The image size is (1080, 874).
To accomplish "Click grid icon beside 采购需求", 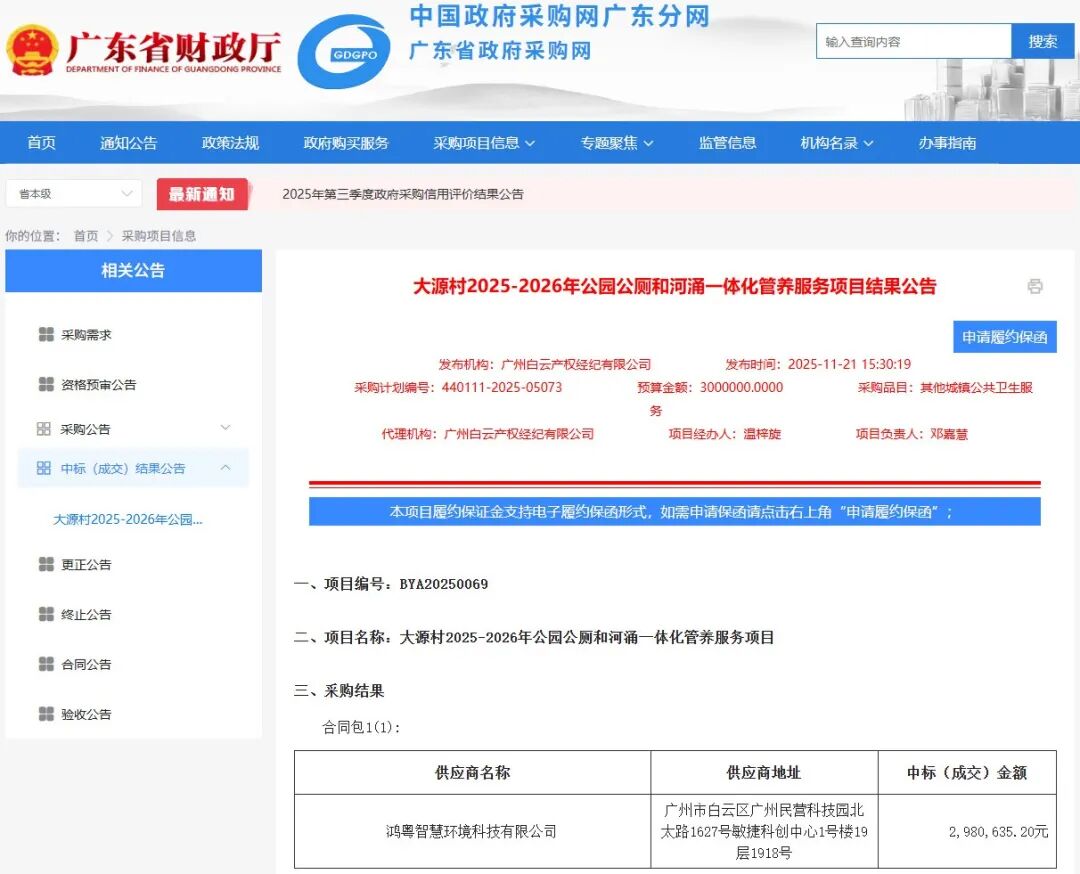I will (46, 335).
